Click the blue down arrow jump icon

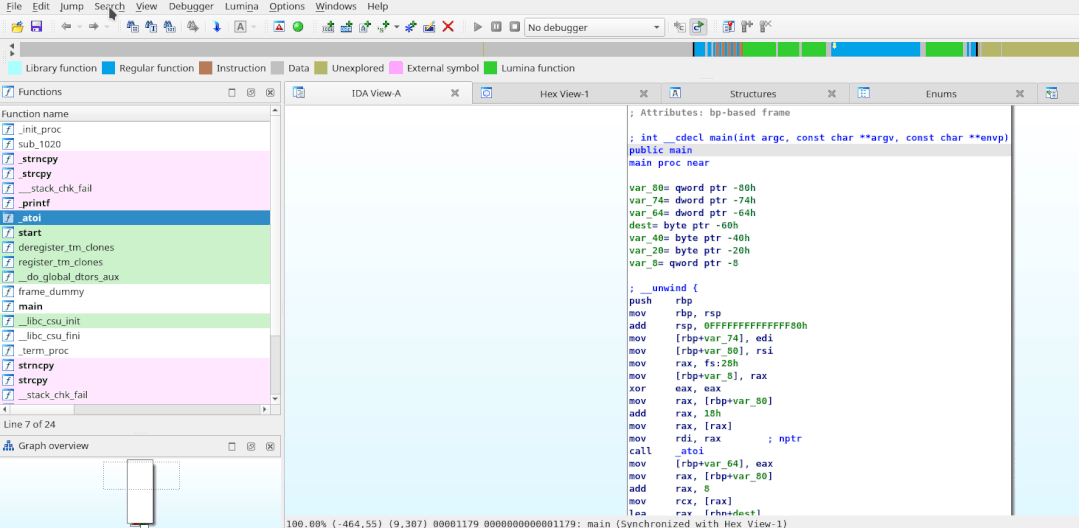click(216, 26)
